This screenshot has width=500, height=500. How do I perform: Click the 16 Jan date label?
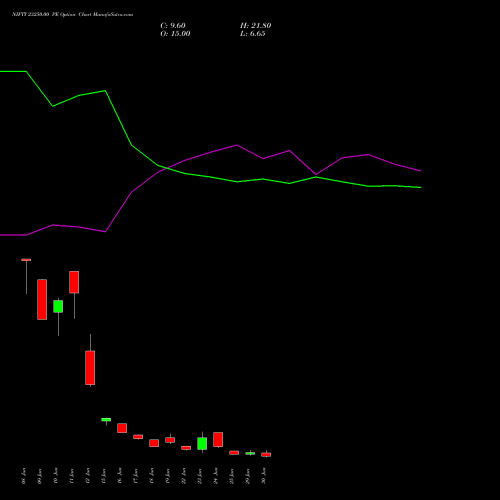pyautogui.click(x=120, y=476)
